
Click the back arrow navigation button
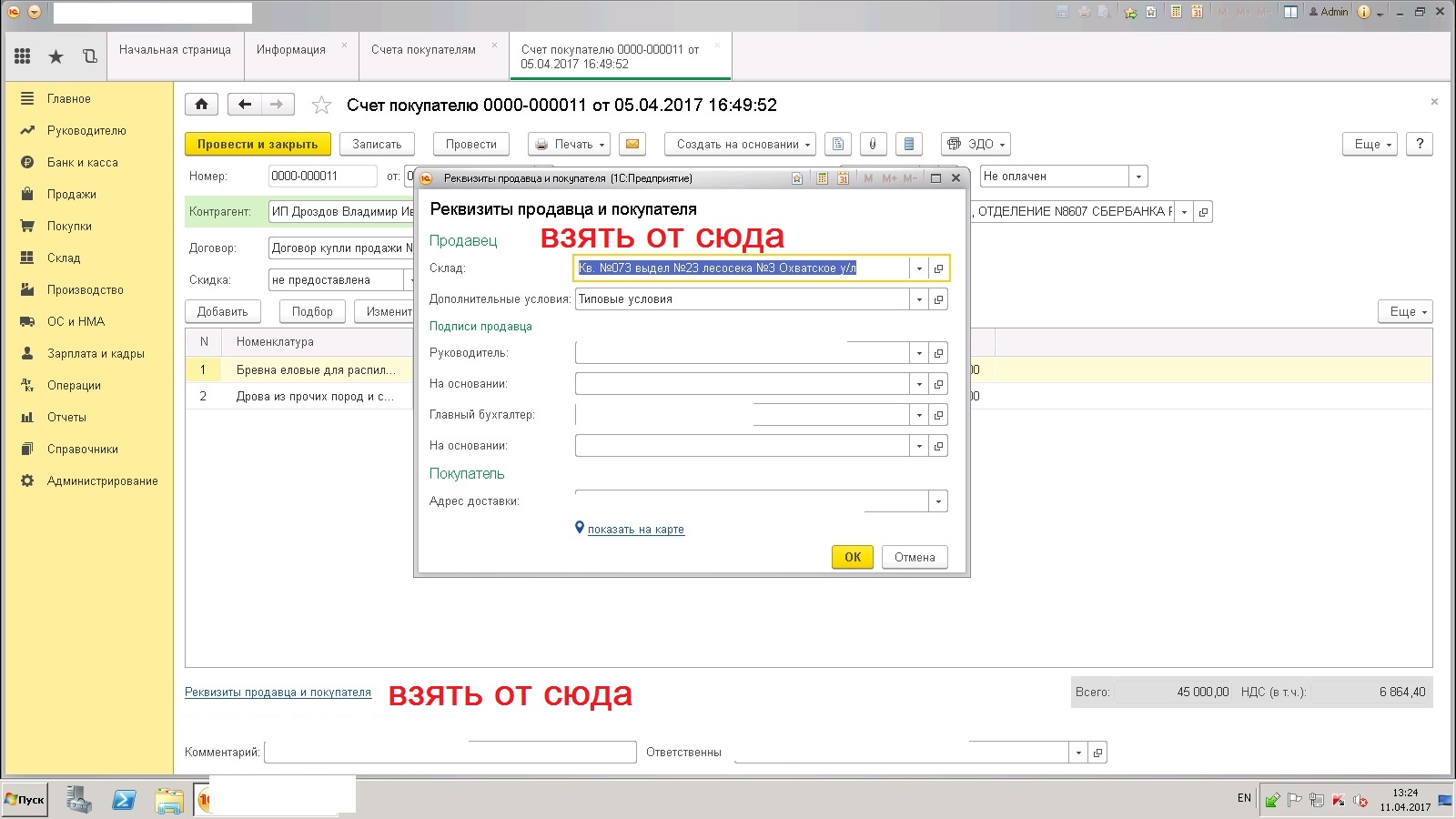pyautogui.click(x=244, y=105)
